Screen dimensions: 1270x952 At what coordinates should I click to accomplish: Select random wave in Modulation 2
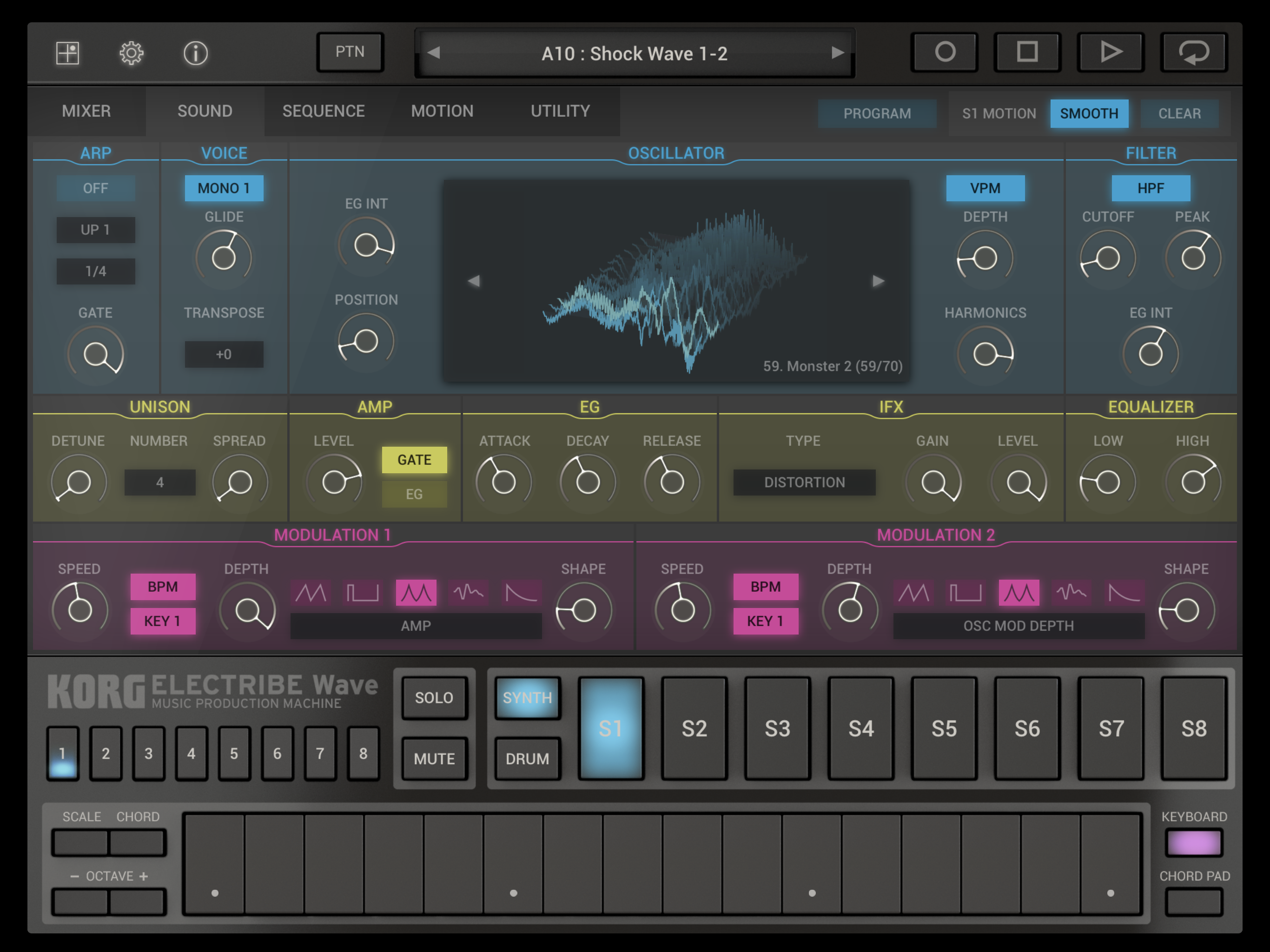coord(1071,592)
